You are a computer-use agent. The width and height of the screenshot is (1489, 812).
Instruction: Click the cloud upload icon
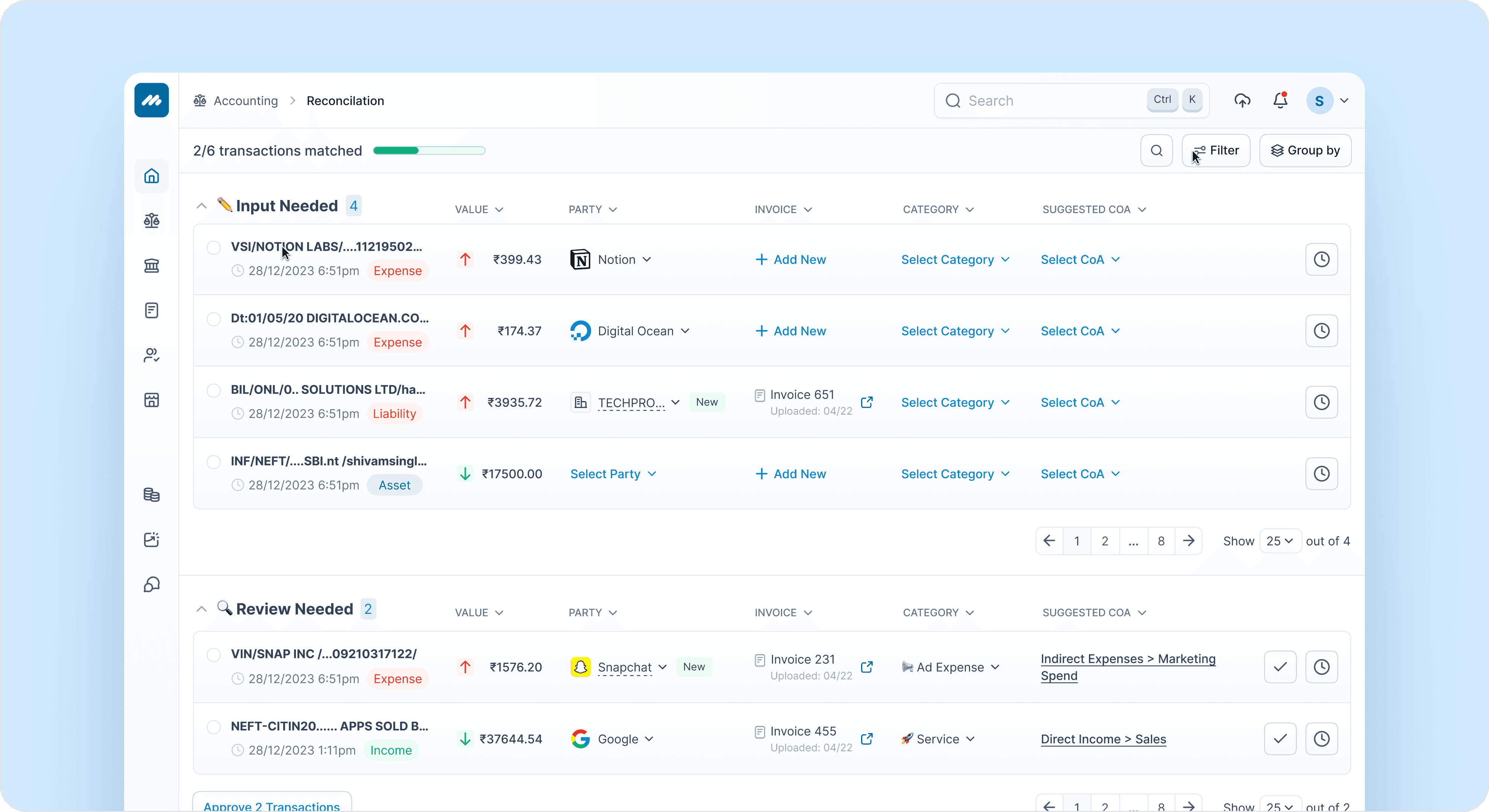tap(1242, 101)
